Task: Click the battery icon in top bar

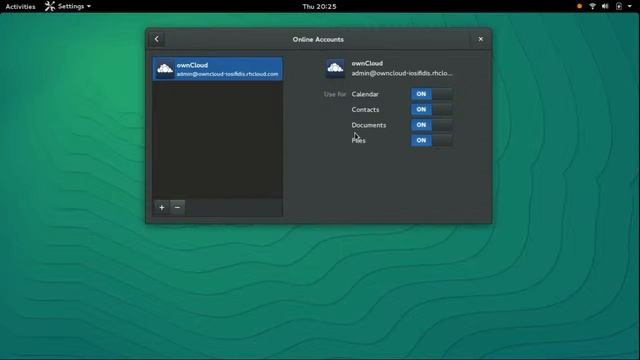Action: pos(619,7)
